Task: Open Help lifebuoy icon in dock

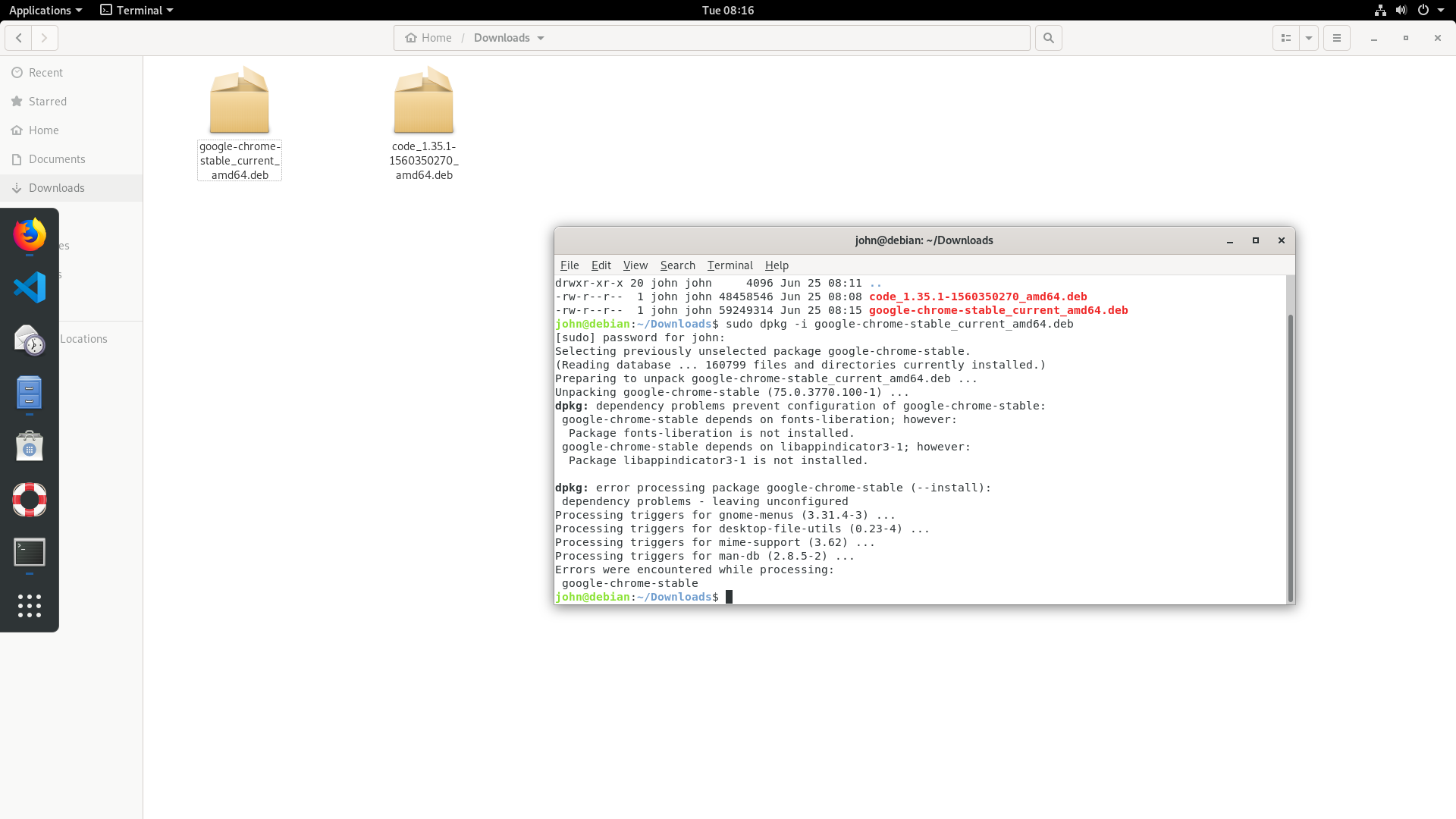Action: coord(30,500)
